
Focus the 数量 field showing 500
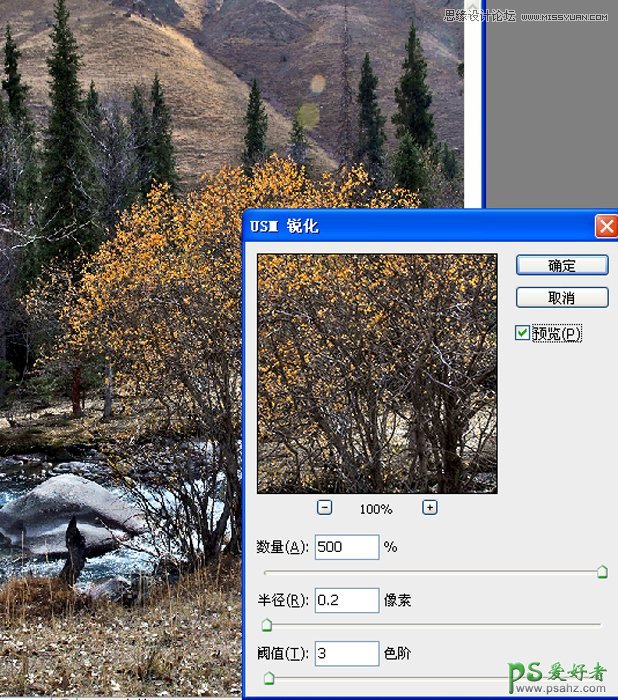click(x=346, y=547)
